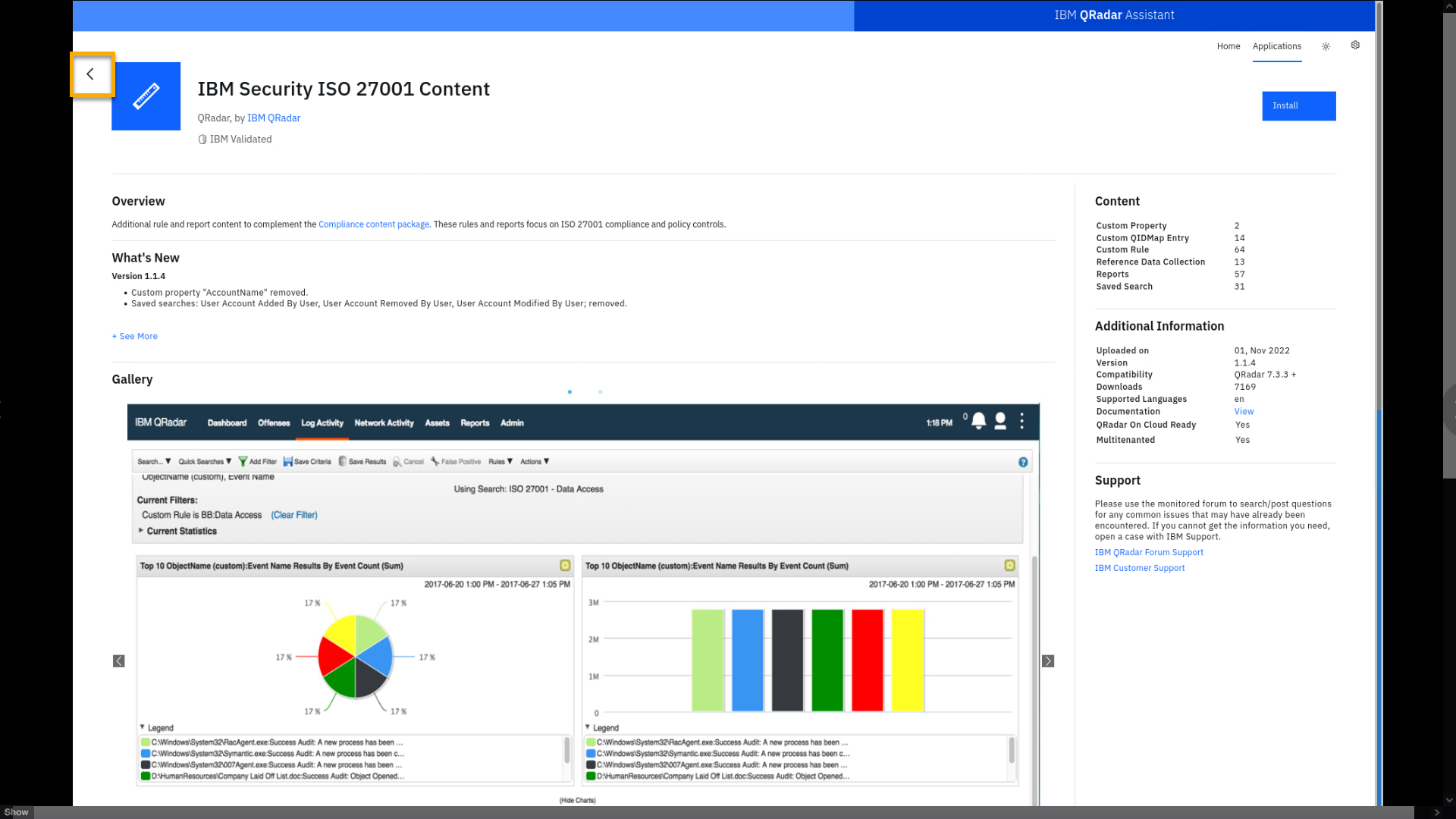This screenshot has height=819, width=1456.
Task: Expand the See More release notes
Action: (x=135, y=337)
